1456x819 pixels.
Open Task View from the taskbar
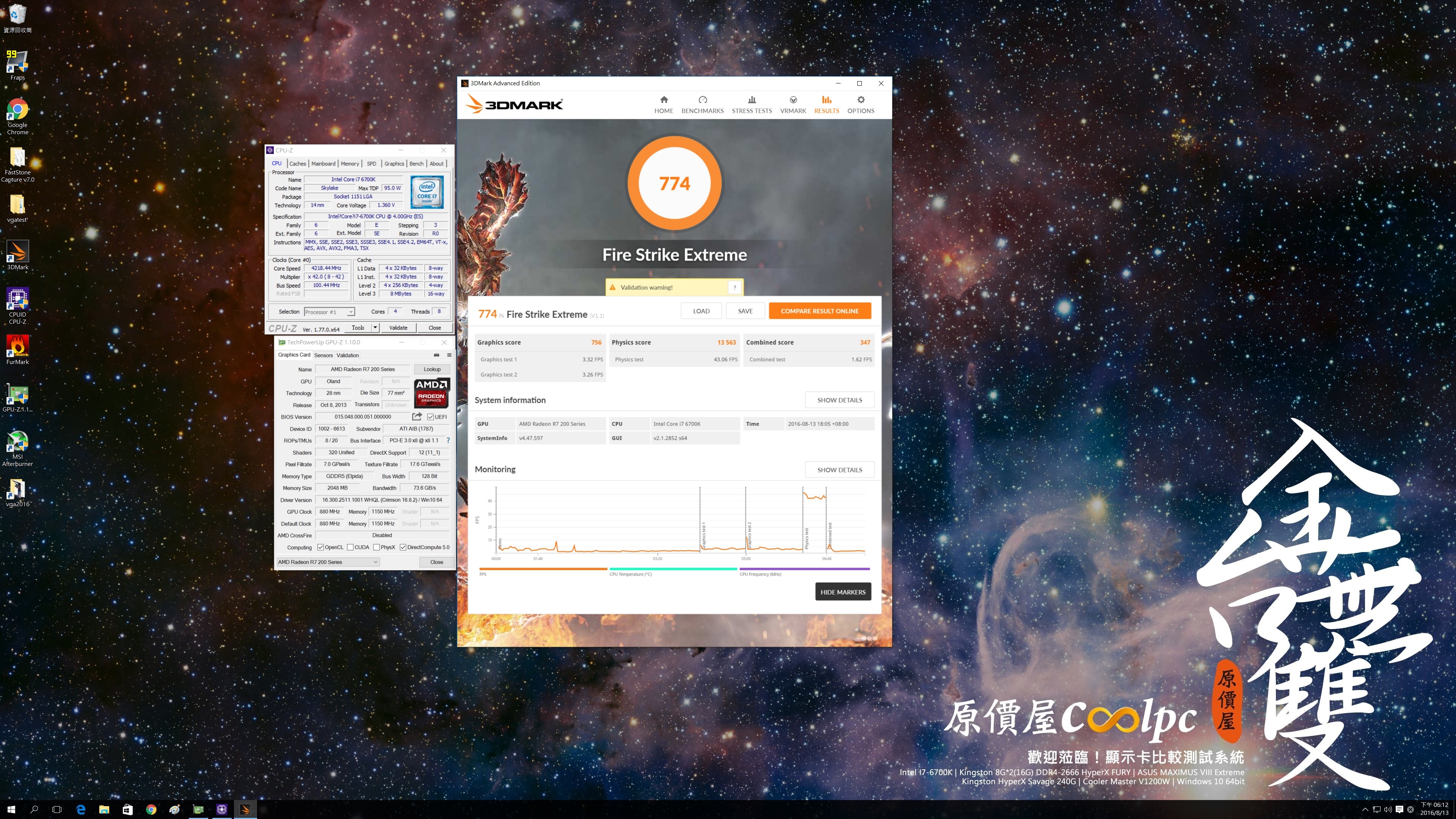(56, 810)
